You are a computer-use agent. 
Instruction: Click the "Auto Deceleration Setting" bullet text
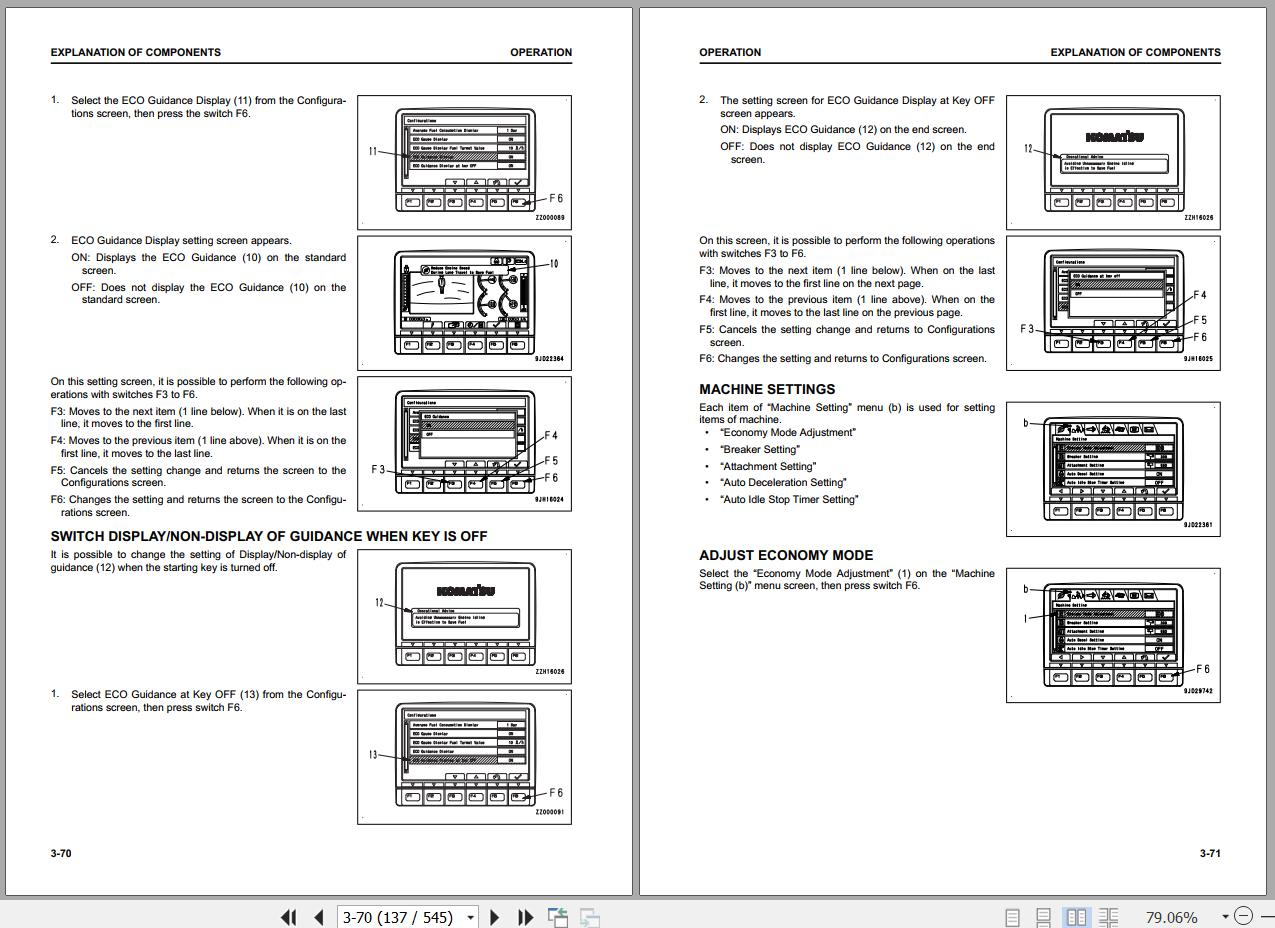coord(783,483)
